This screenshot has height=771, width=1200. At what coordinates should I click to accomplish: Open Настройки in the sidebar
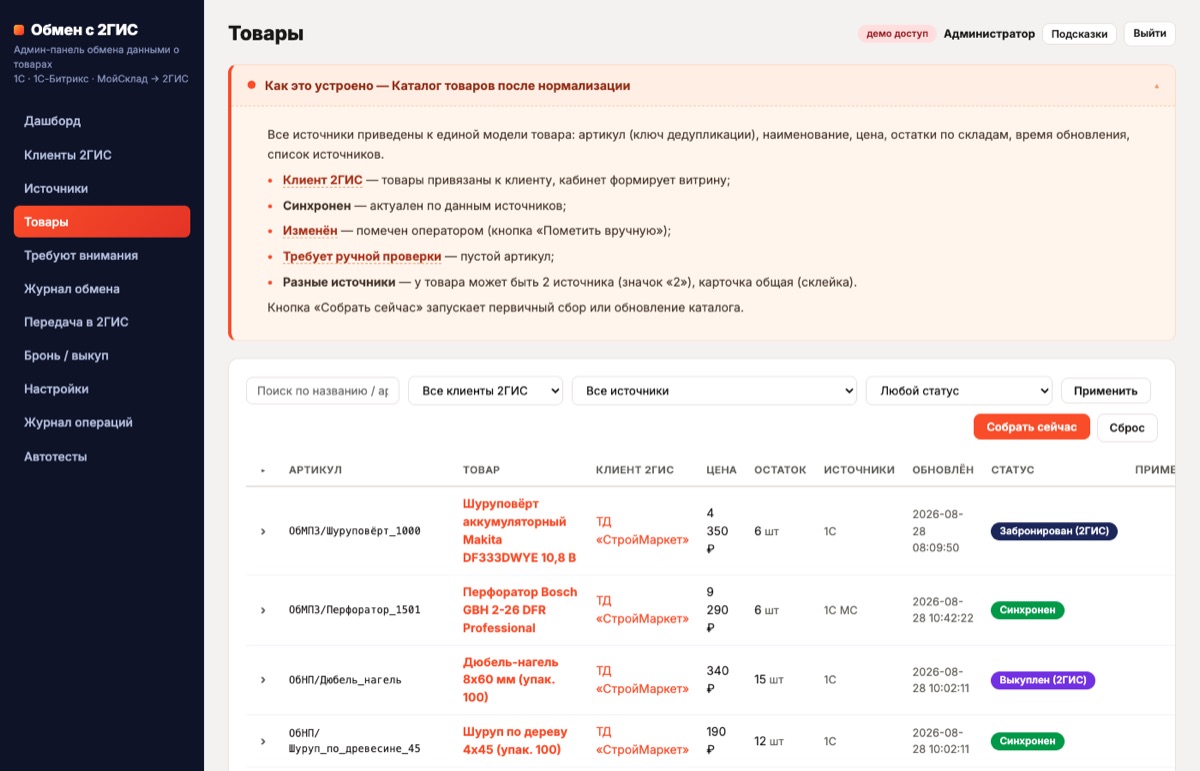102,389
